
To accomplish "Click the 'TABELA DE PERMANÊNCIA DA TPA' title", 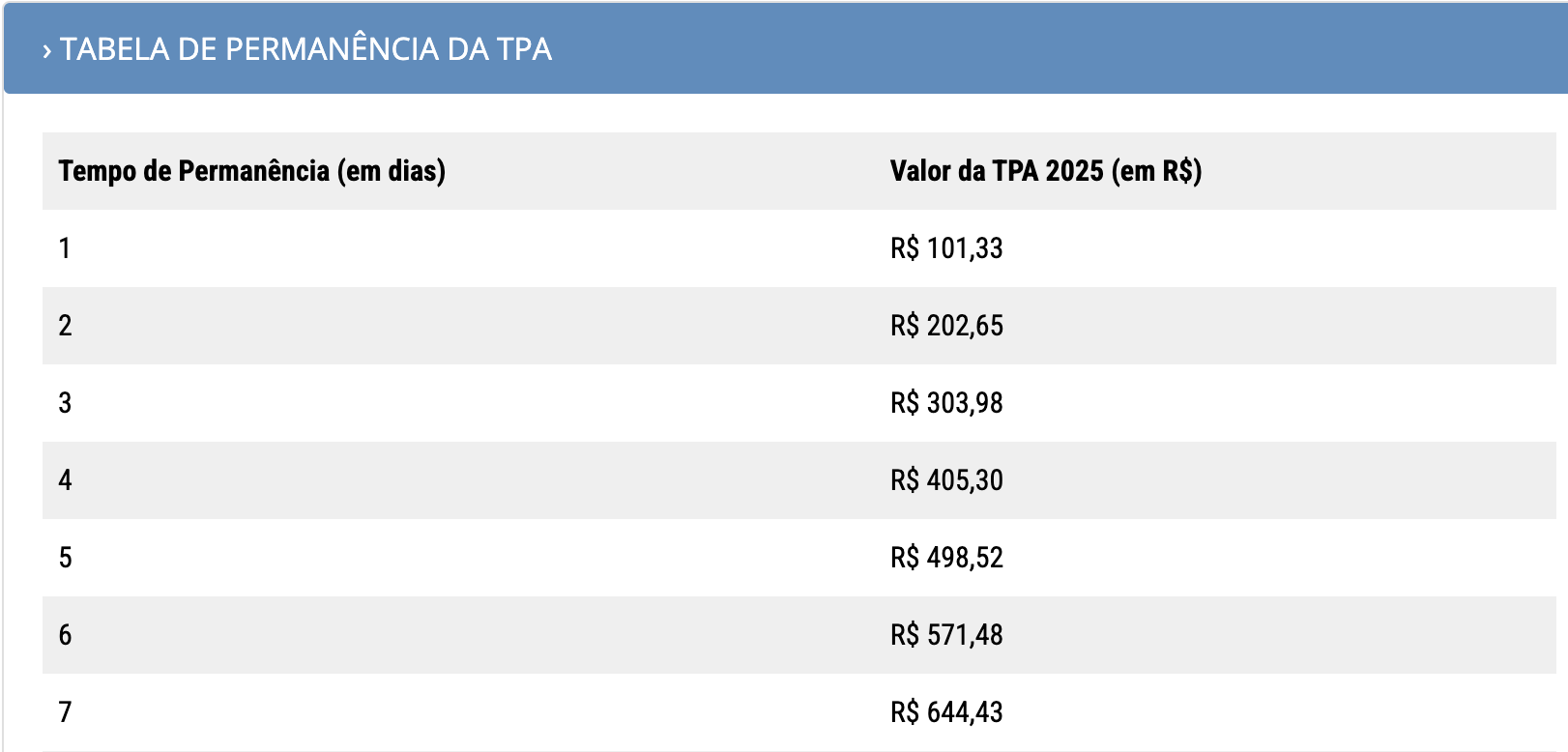I will pyautogui.click(x=305, y=49).
